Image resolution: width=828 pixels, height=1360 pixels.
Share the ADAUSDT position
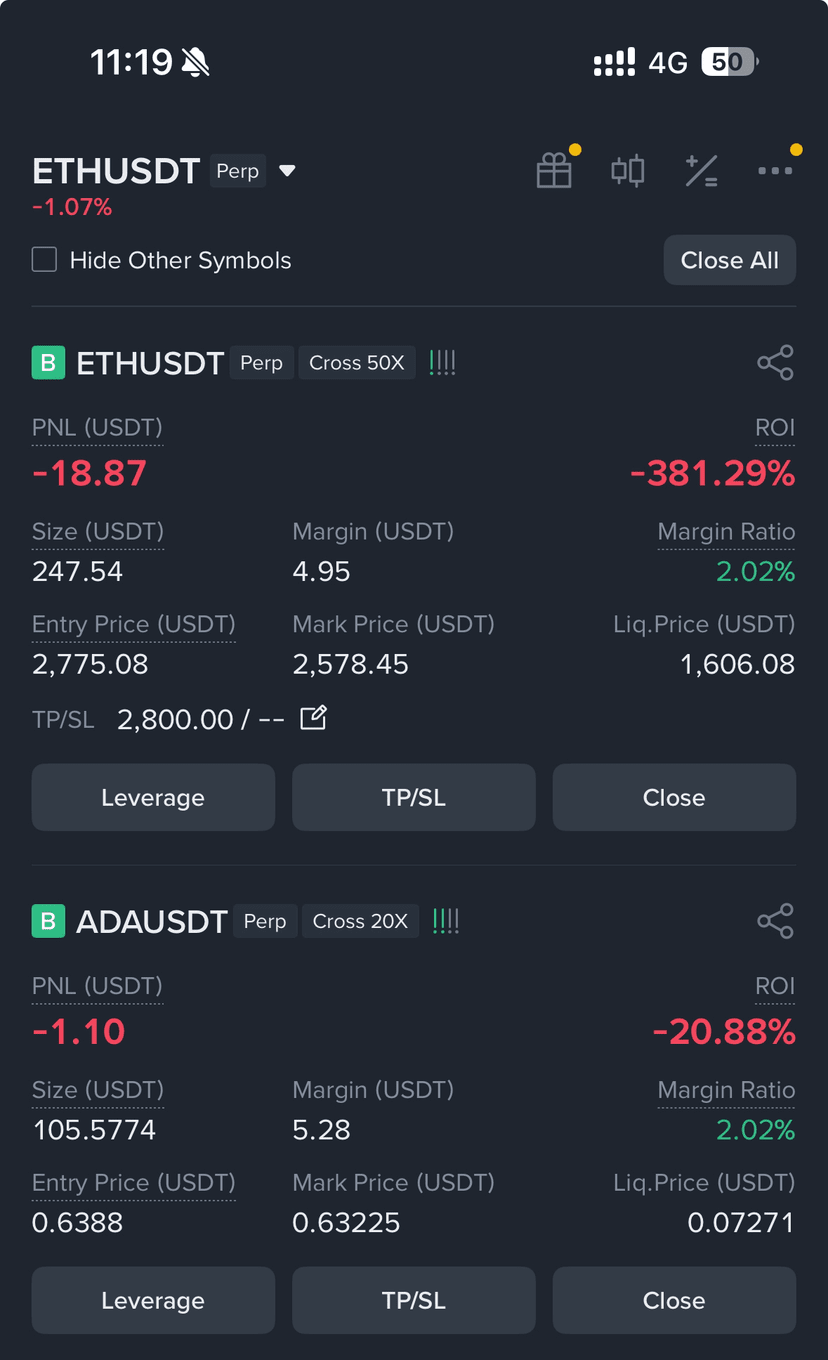tap(775, 921)
